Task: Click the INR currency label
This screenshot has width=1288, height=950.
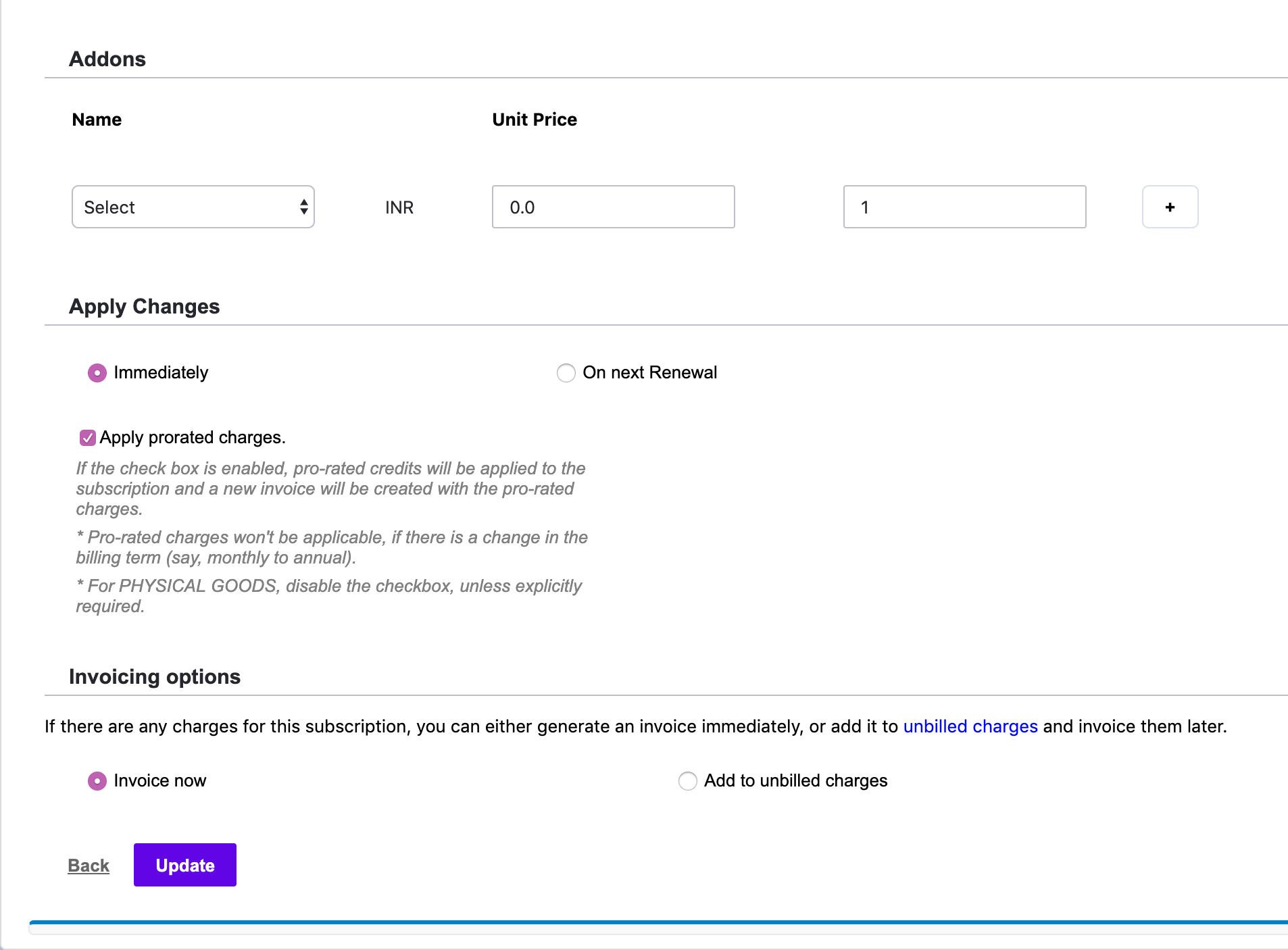Action: click(x=399, y=207)
